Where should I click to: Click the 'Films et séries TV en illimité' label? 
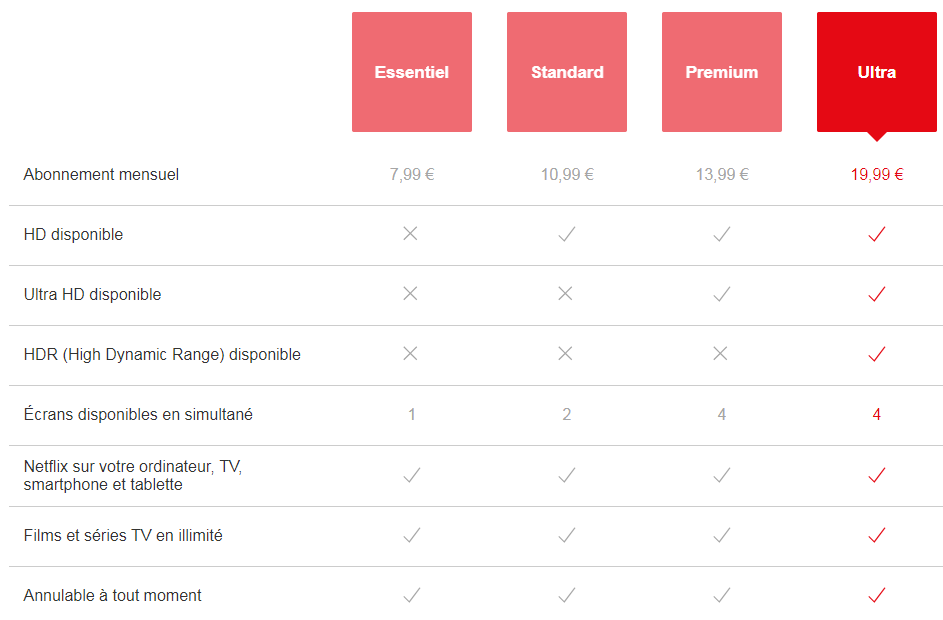[123, 535]
